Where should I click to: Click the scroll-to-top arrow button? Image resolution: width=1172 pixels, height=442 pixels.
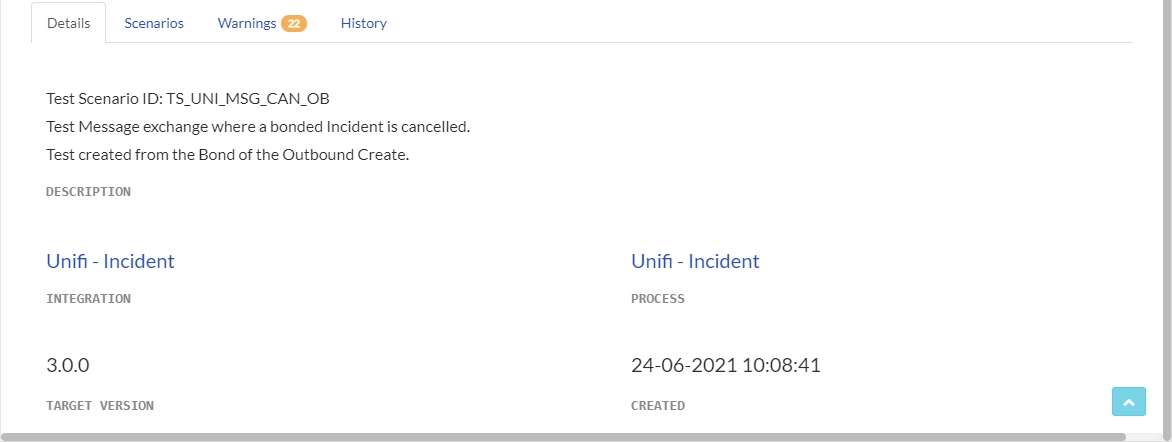coord(1128,401)
